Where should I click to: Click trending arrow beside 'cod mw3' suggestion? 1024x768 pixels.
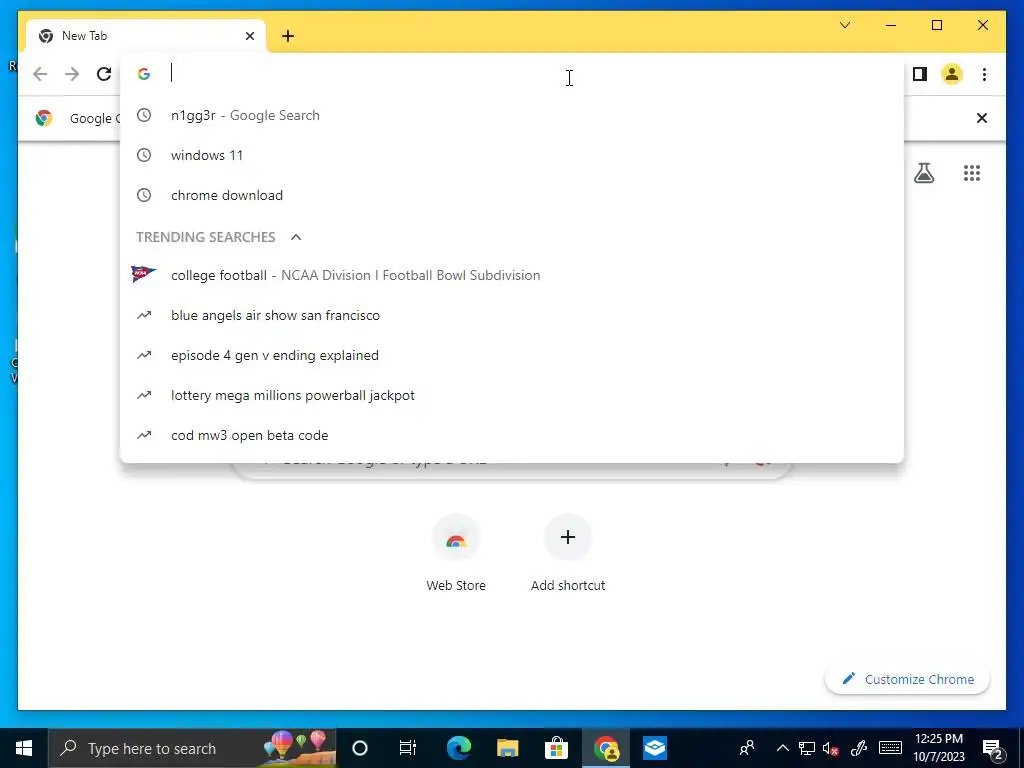tap(144, 435)
